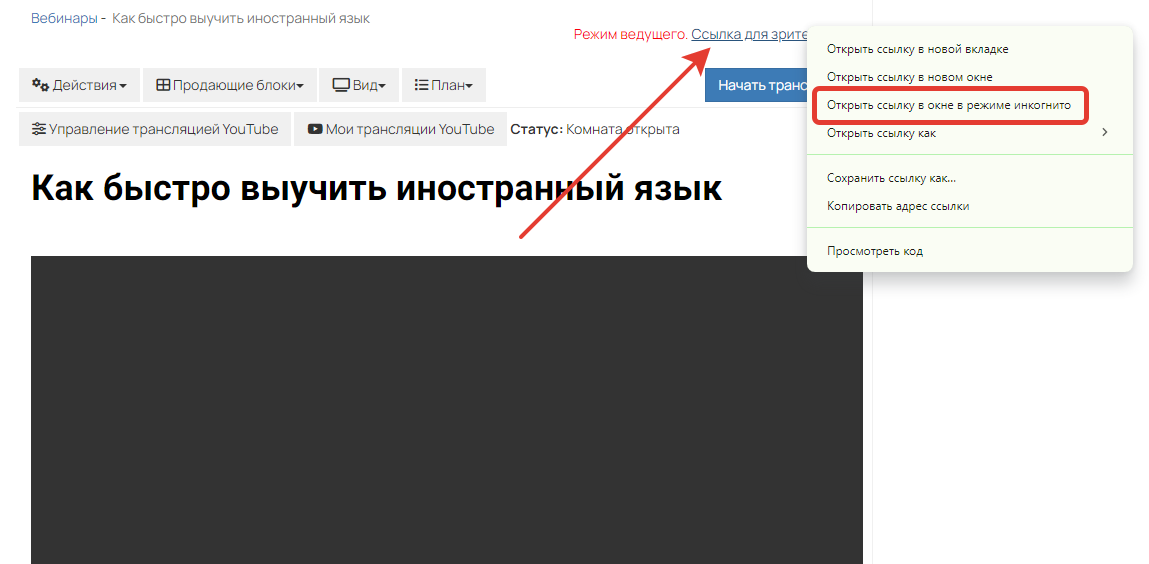Image resolution: width=1149 pixels, height=564 pixels.
Task: Click the sliders icon in Управление трансляцией
Action: point(39,130)
